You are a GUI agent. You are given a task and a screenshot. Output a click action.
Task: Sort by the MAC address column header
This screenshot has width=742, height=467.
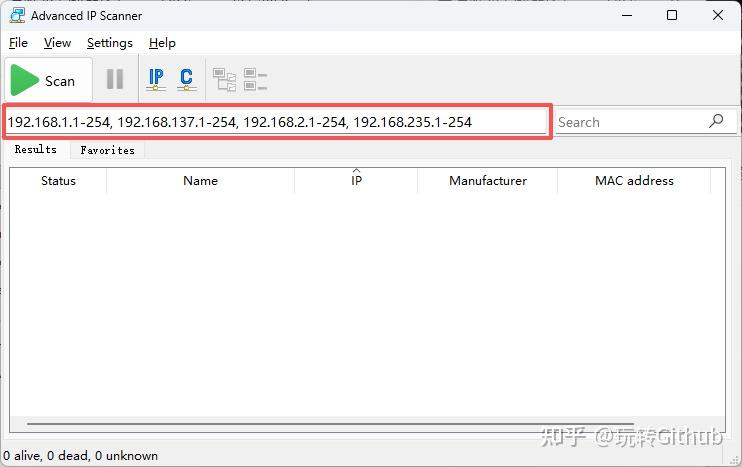tap(634, 181)
